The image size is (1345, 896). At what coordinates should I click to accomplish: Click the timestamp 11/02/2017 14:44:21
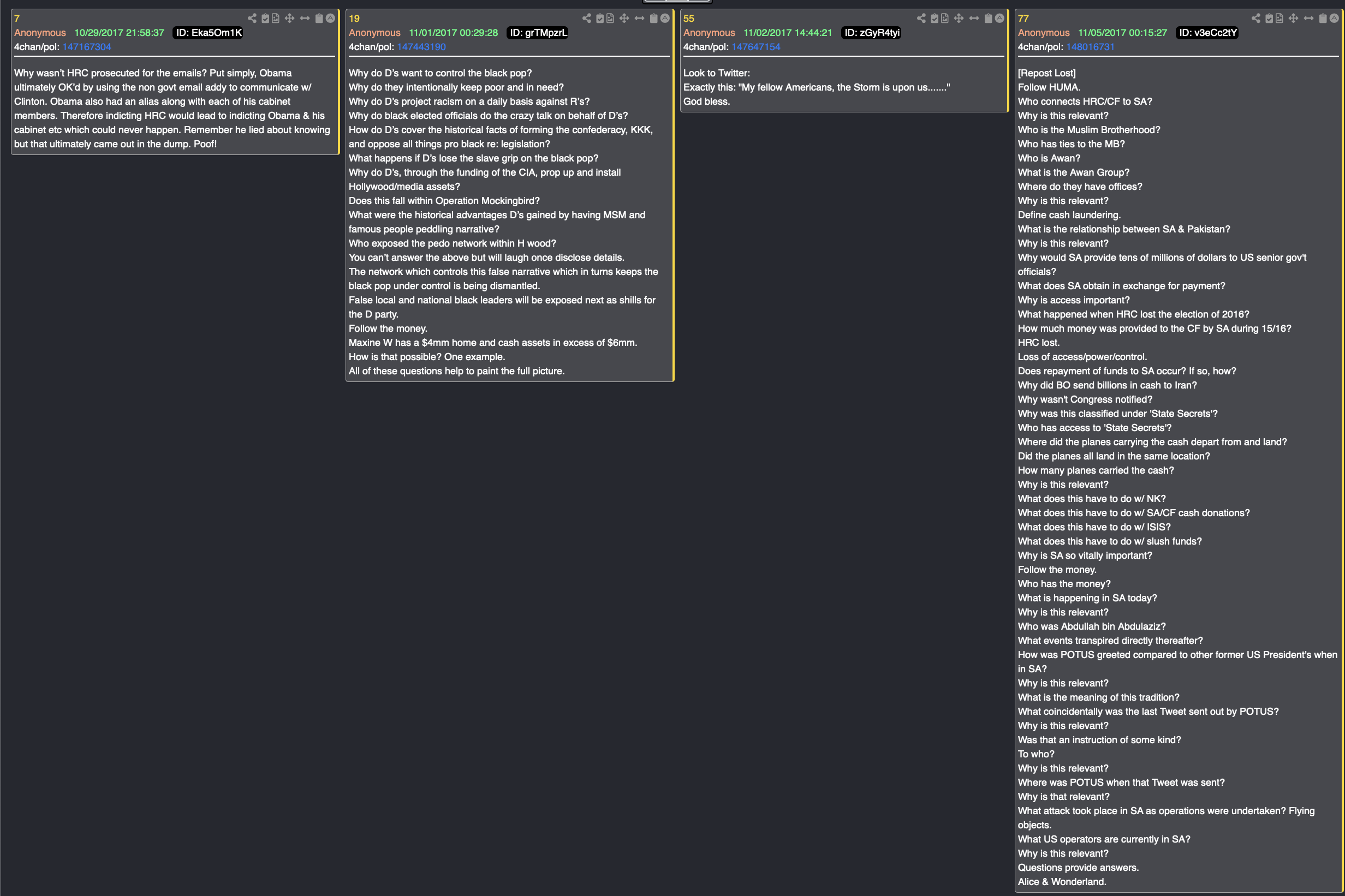(788, 33)
